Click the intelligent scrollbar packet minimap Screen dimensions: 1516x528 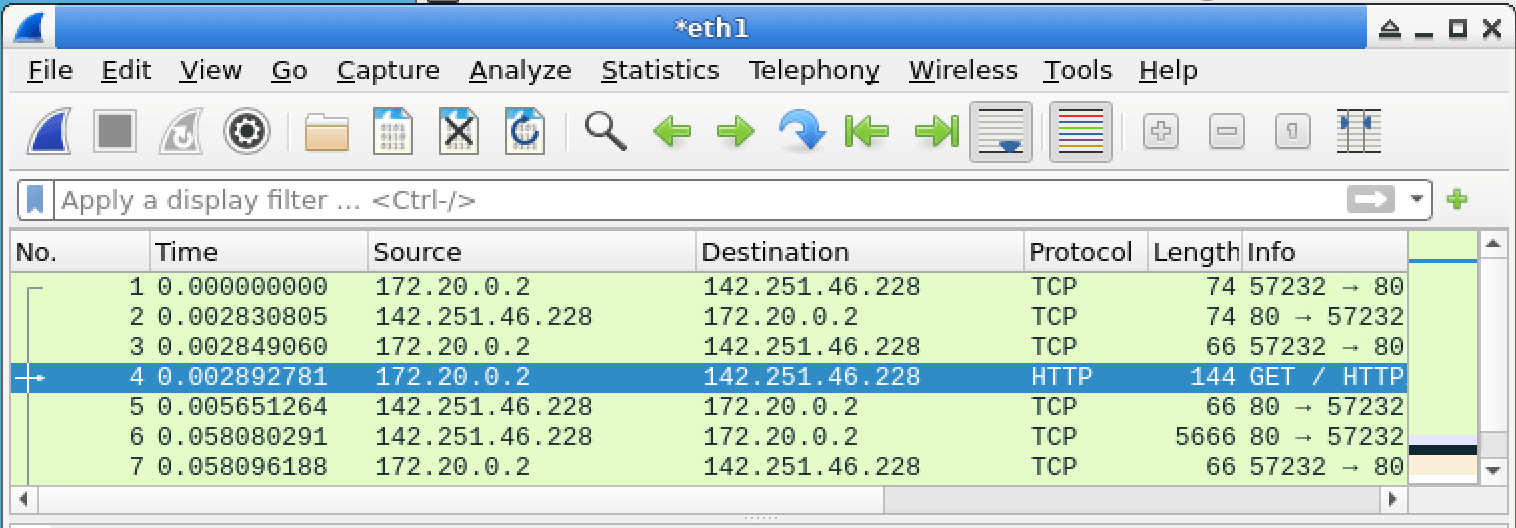tap(1442, 357)
